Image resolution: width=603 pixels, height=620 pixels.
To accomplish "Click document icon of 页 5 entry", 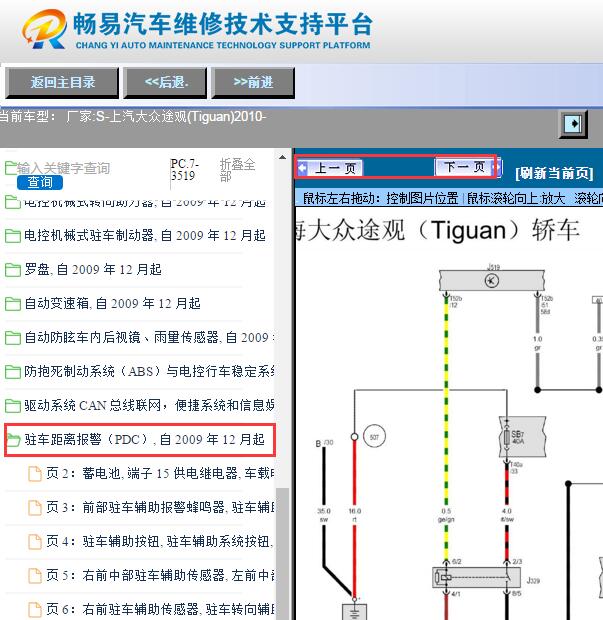I will coord(35,576).
